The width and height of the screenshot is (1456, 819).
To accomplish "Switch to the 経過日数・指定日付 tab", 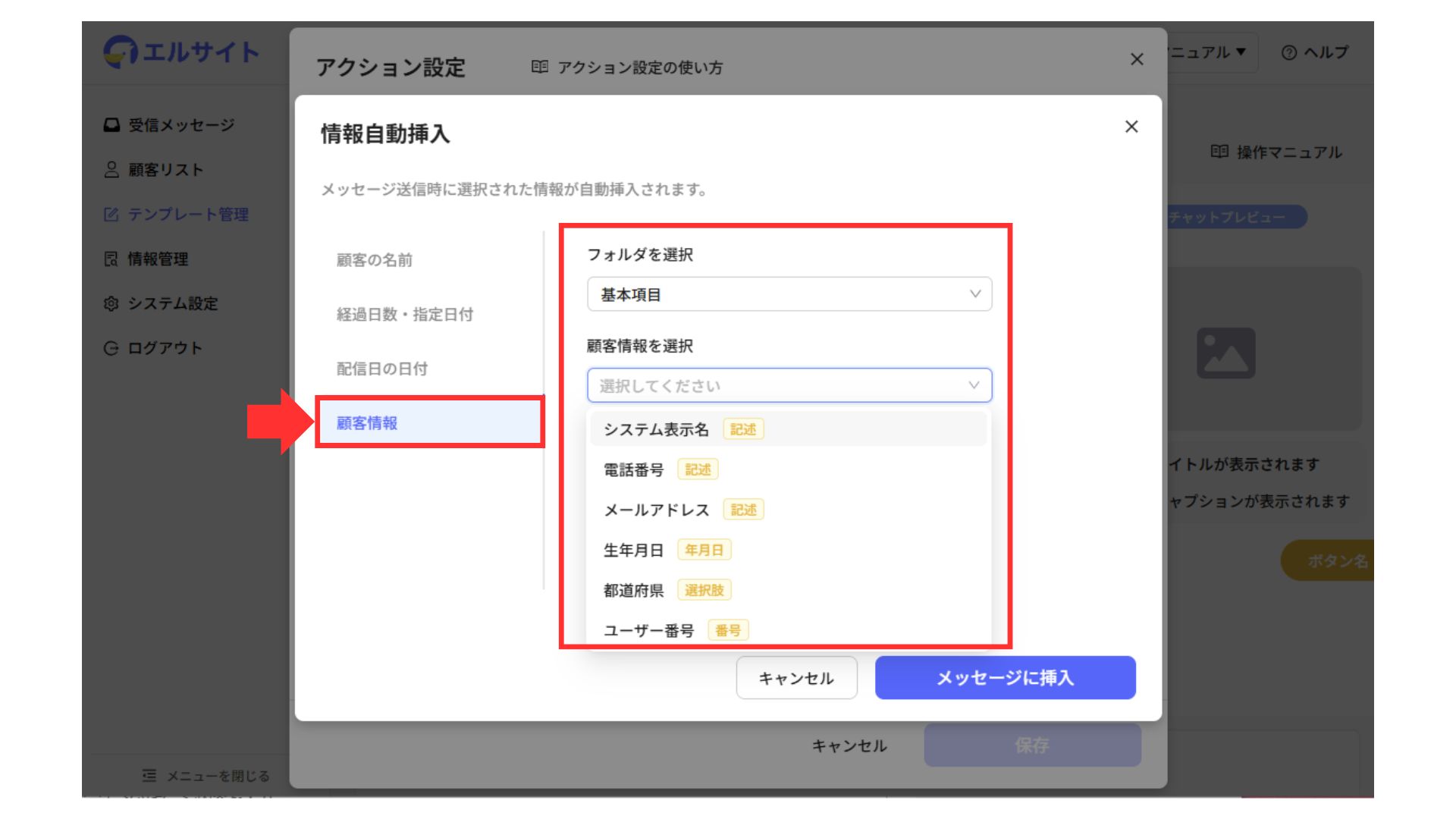I will [405, 315].
